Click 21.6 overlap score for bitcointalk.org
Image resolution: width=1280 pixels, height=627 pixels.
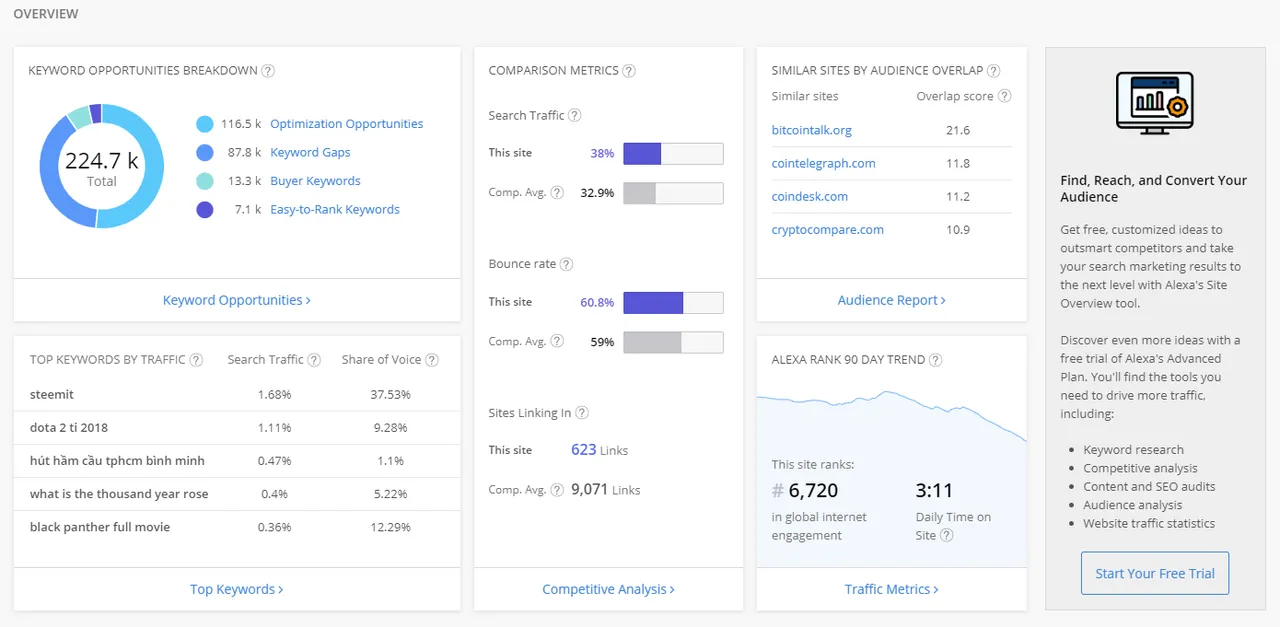[x=958, y=130]
